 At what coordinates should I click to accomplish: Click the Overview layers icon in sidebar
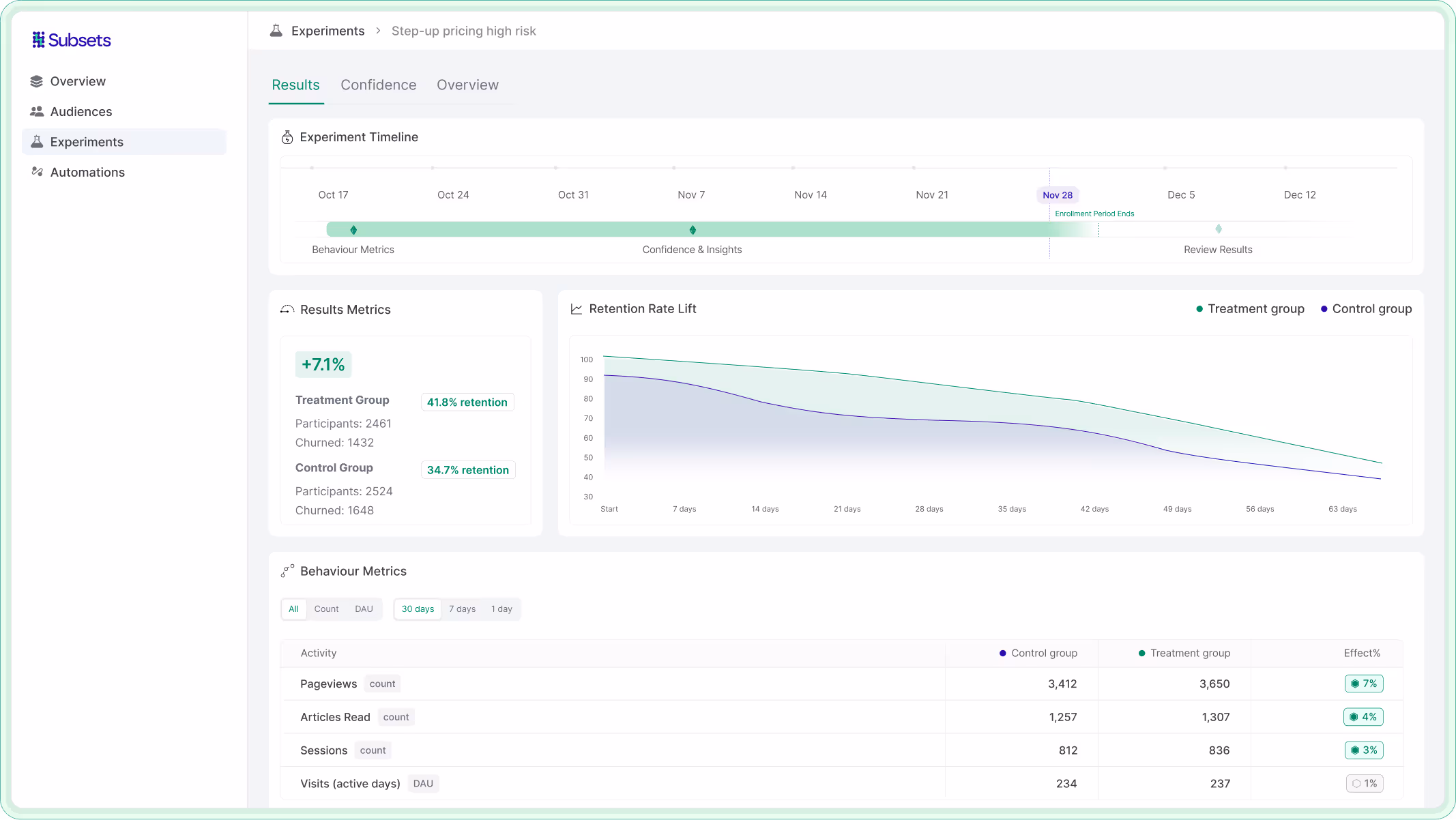tap(37, 82)
